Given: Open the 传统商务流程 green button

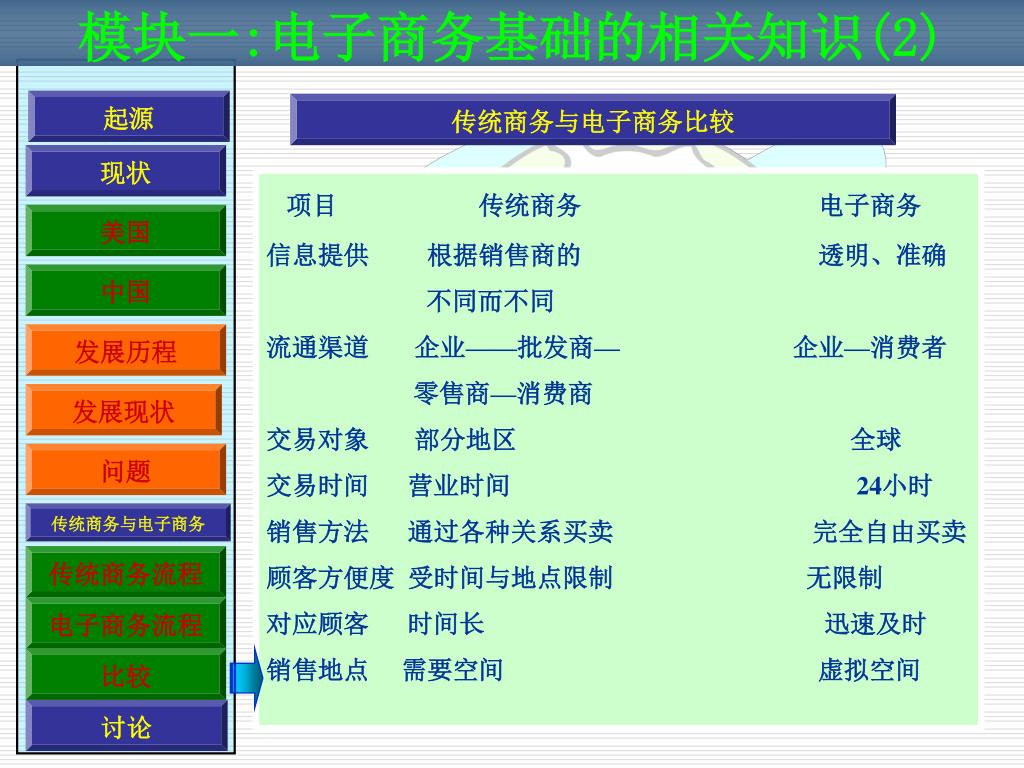Looking at the screenshot, I should (126, 573).
